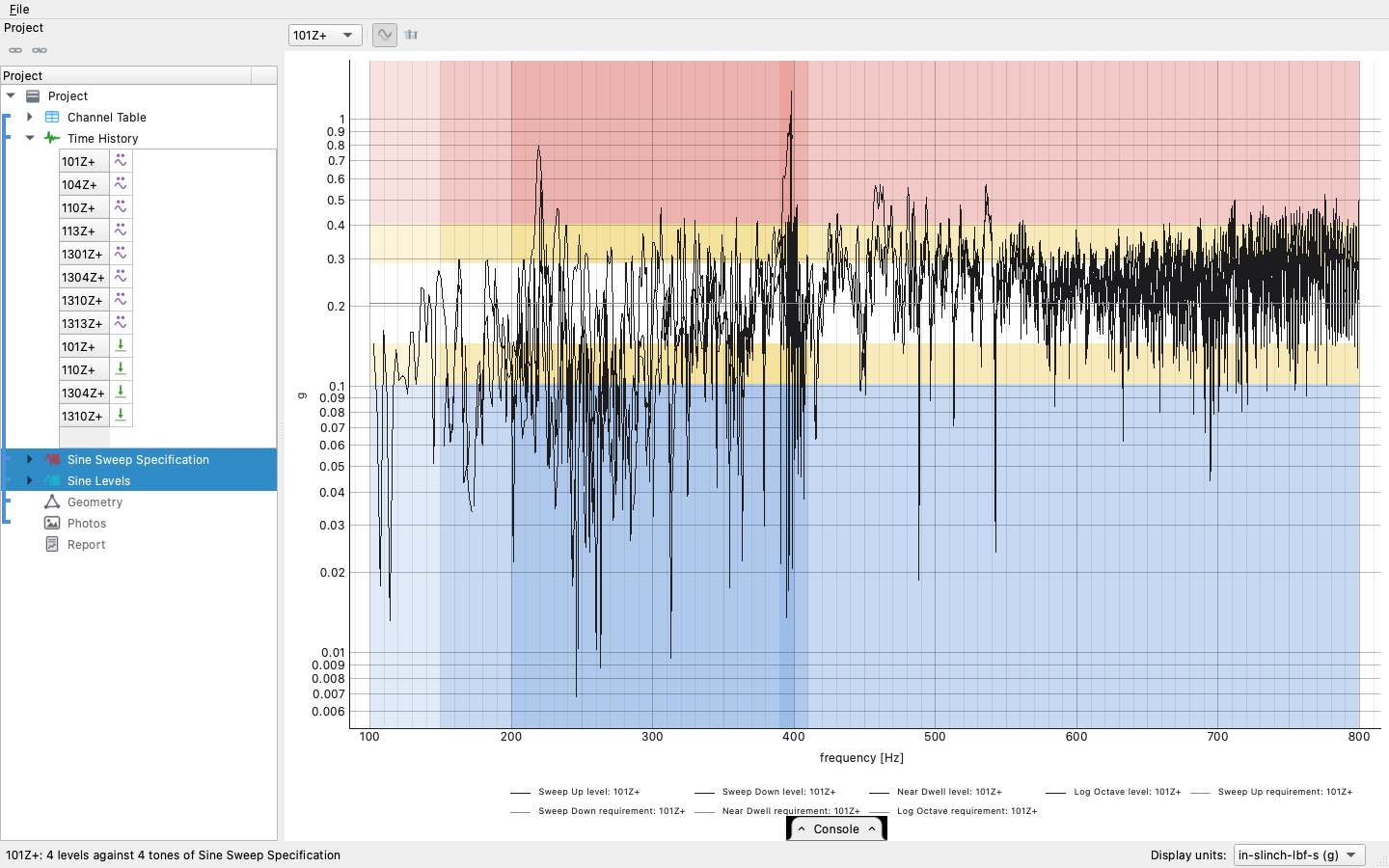Click the status bar sine levels message
Viewport: 1389px width, 868px height.
174,855
